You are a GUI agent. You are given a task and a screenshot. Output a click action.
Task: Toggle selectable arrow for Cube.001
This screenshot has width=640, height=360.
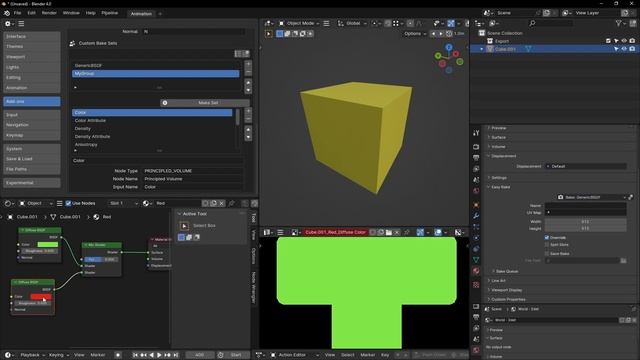coord(616,49)
